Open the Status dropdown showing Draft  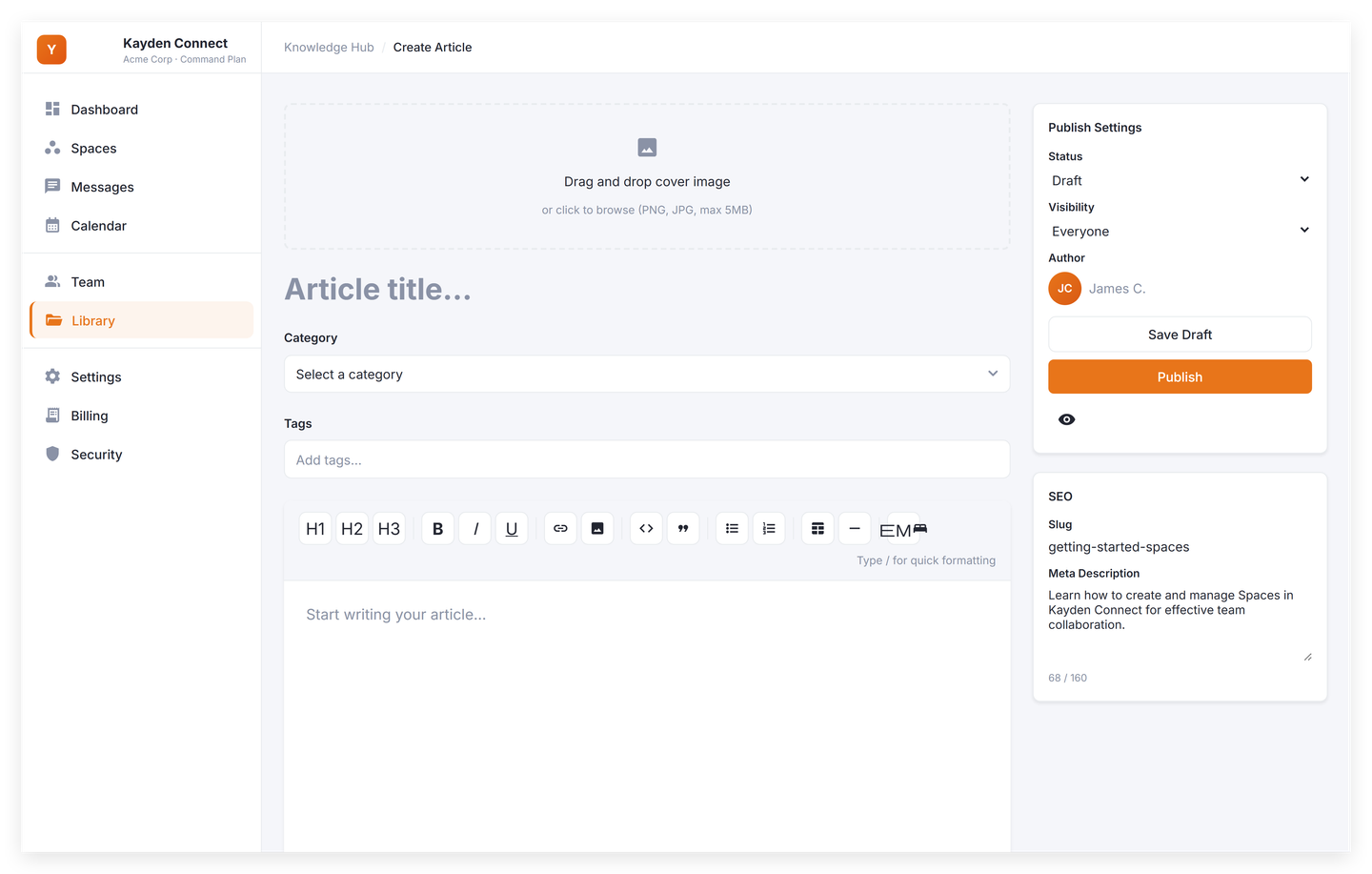[1180, 180]
